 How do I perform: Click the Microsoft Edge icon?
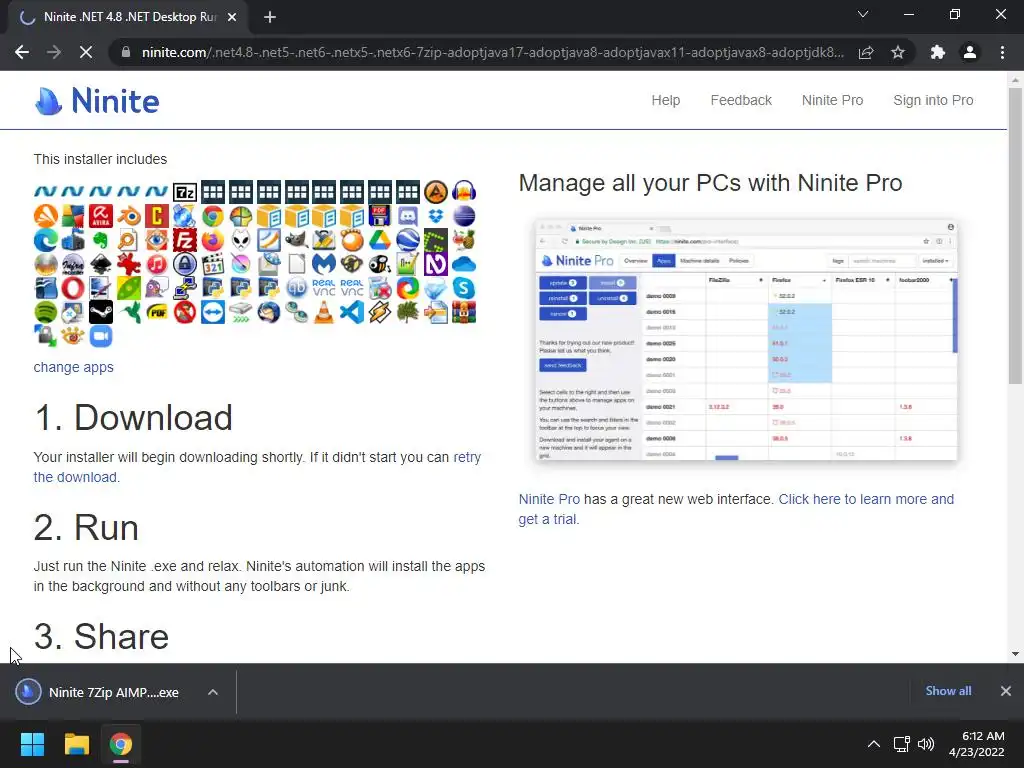(46, 240)
